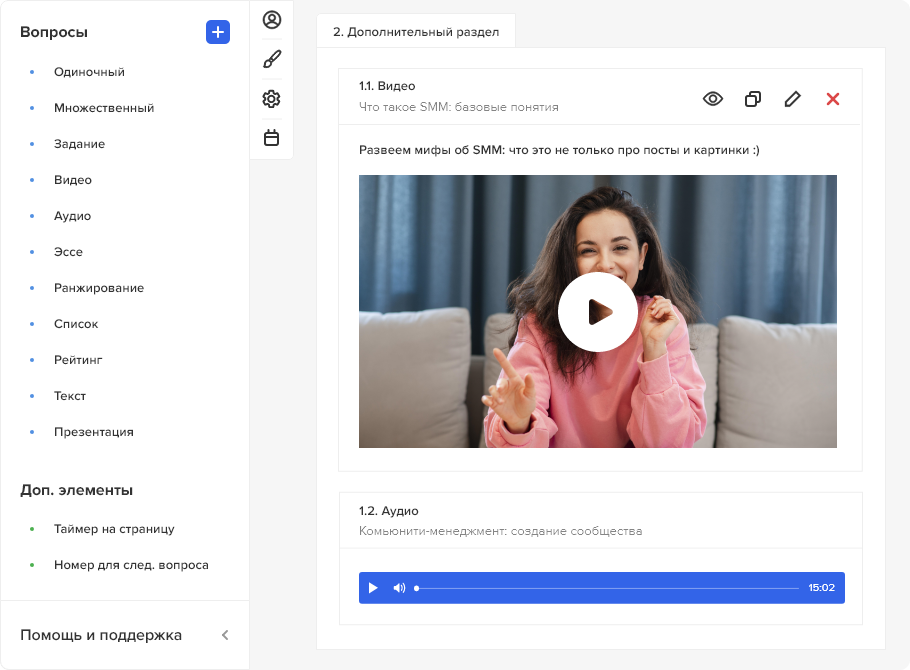The width and height of the screenshot is (910, 670).
Task: Select the Задание question type
Action: [x=80, y=144]
